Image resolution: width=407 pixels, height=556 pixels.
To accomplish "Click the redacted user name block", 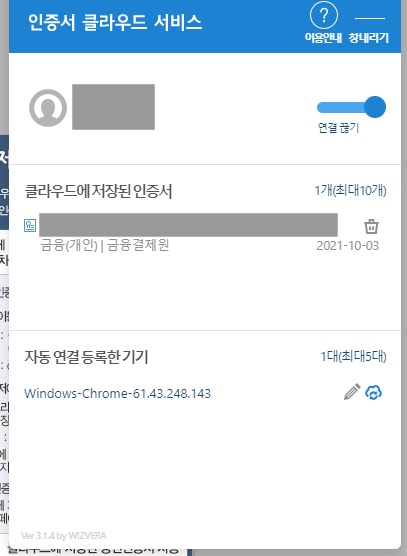I will (x=113, y=107).
